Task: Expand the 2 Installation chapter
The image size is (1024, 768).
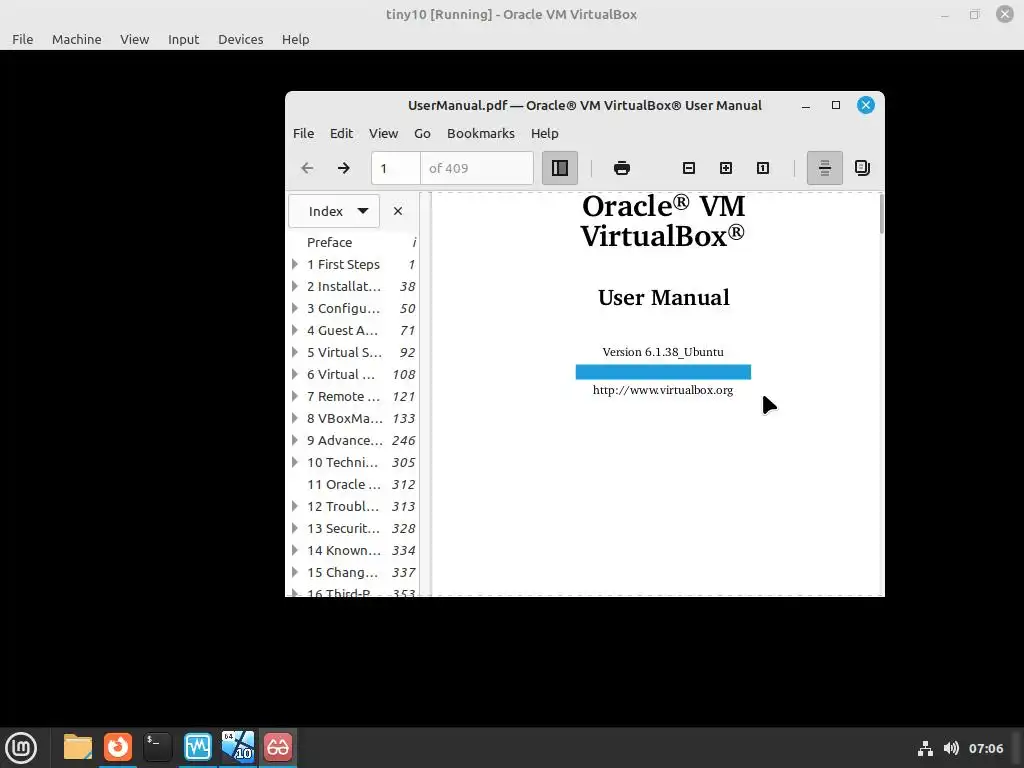Action: pyautogui.click(x=295, y=286)
